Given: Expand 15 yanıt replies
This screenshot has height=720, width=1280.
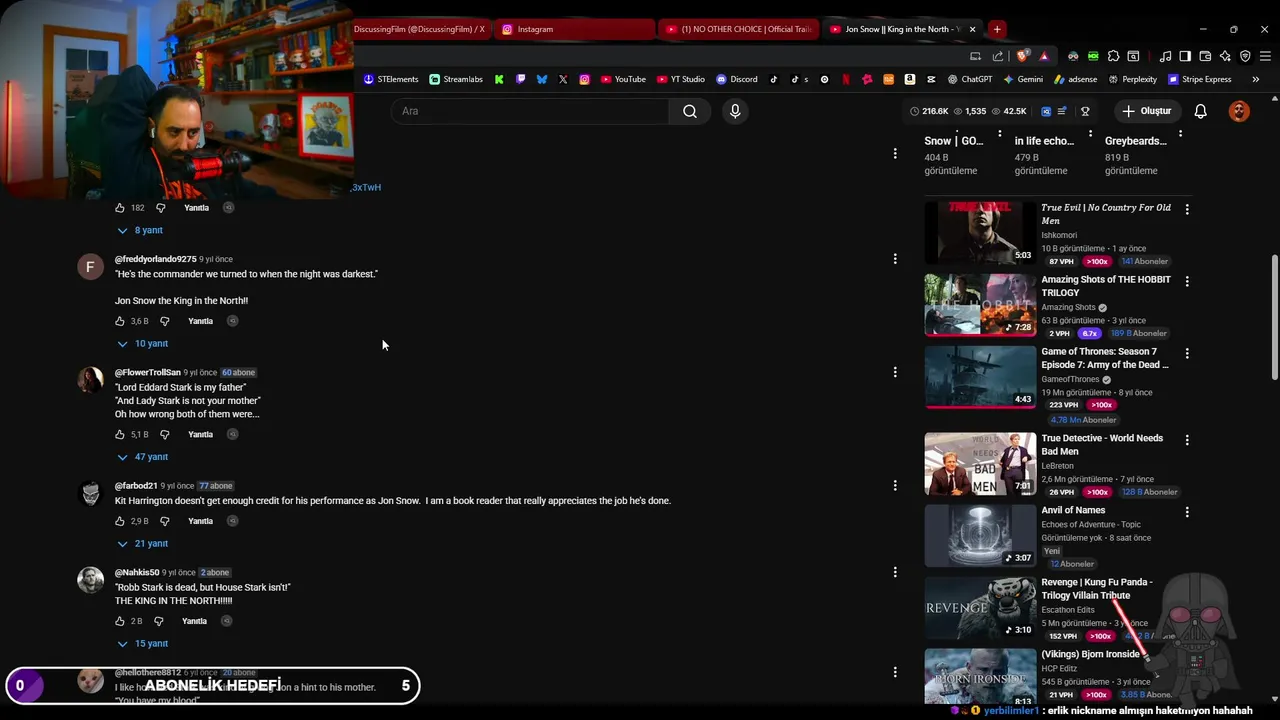Looking at the screenshot, I should 143,643.
